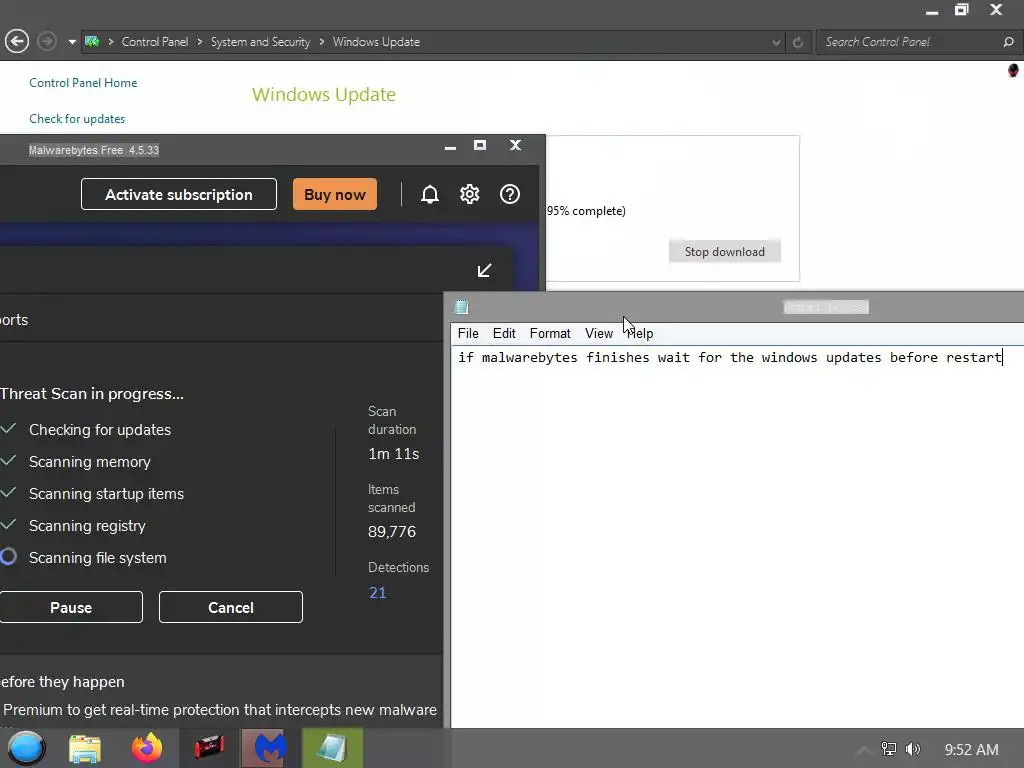This screenshot has width=1024, height=768.
Task: Pause the Malwarebytes threat scan
Action: point(71,607)
